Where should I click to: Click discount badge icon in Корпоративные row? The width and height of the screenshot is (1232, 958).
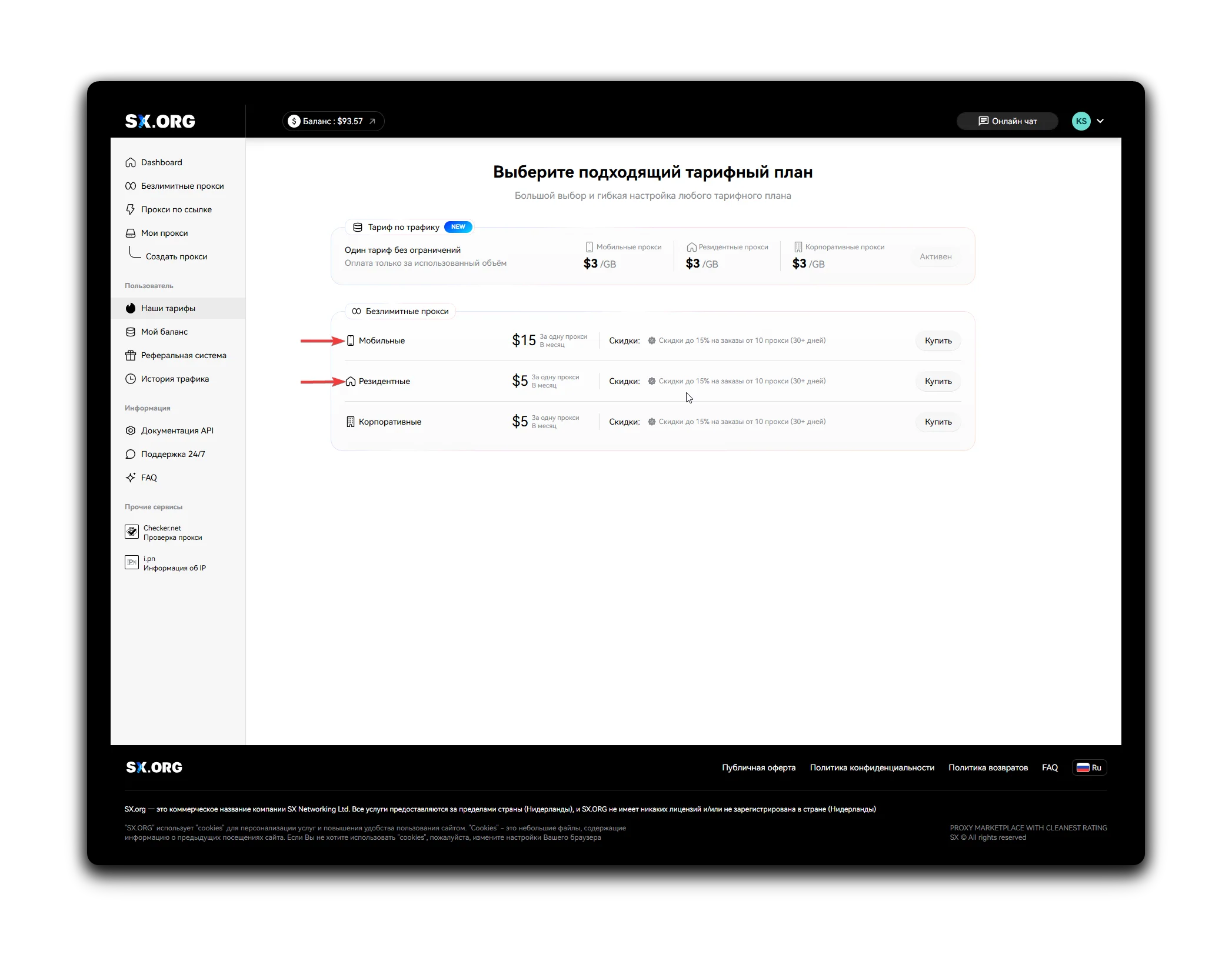coord(651,422)
